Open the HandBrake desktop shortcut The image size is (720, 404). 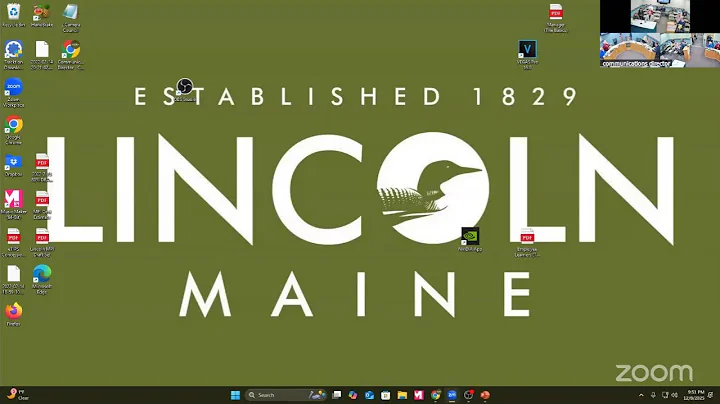coord(42,15)
